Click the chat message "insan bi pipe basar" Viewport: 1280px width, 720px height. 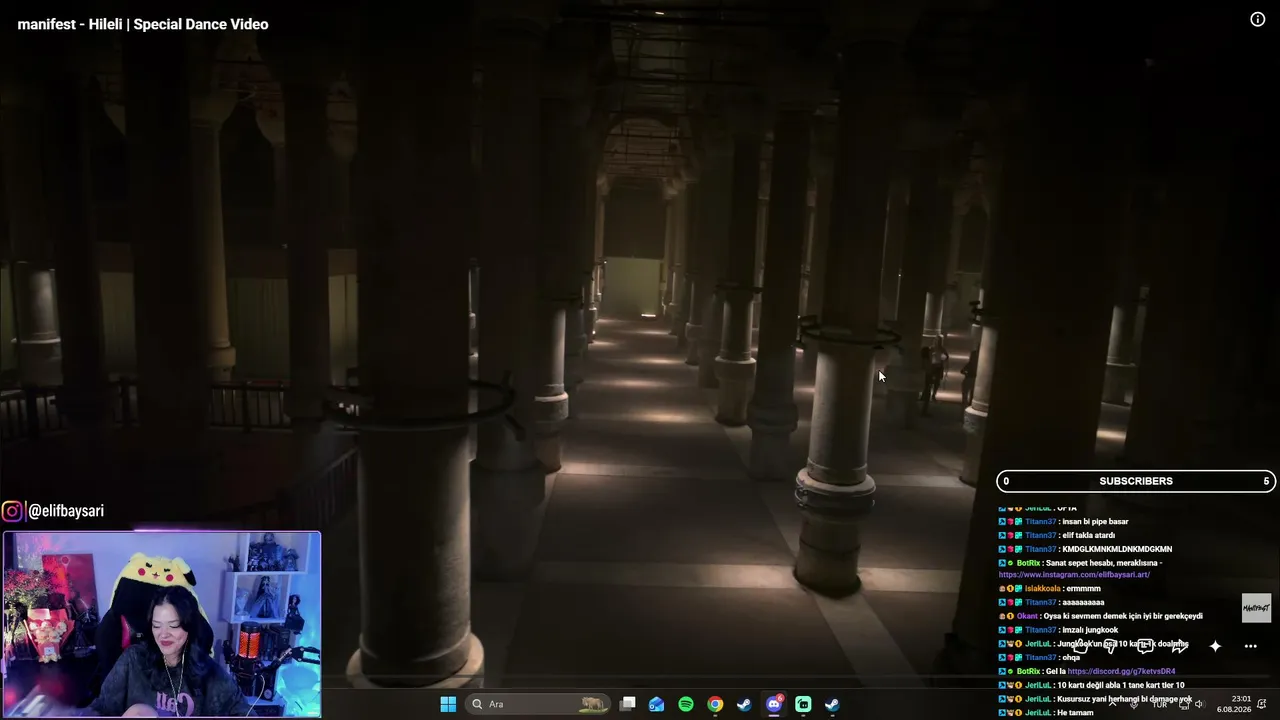point(1095,521)
